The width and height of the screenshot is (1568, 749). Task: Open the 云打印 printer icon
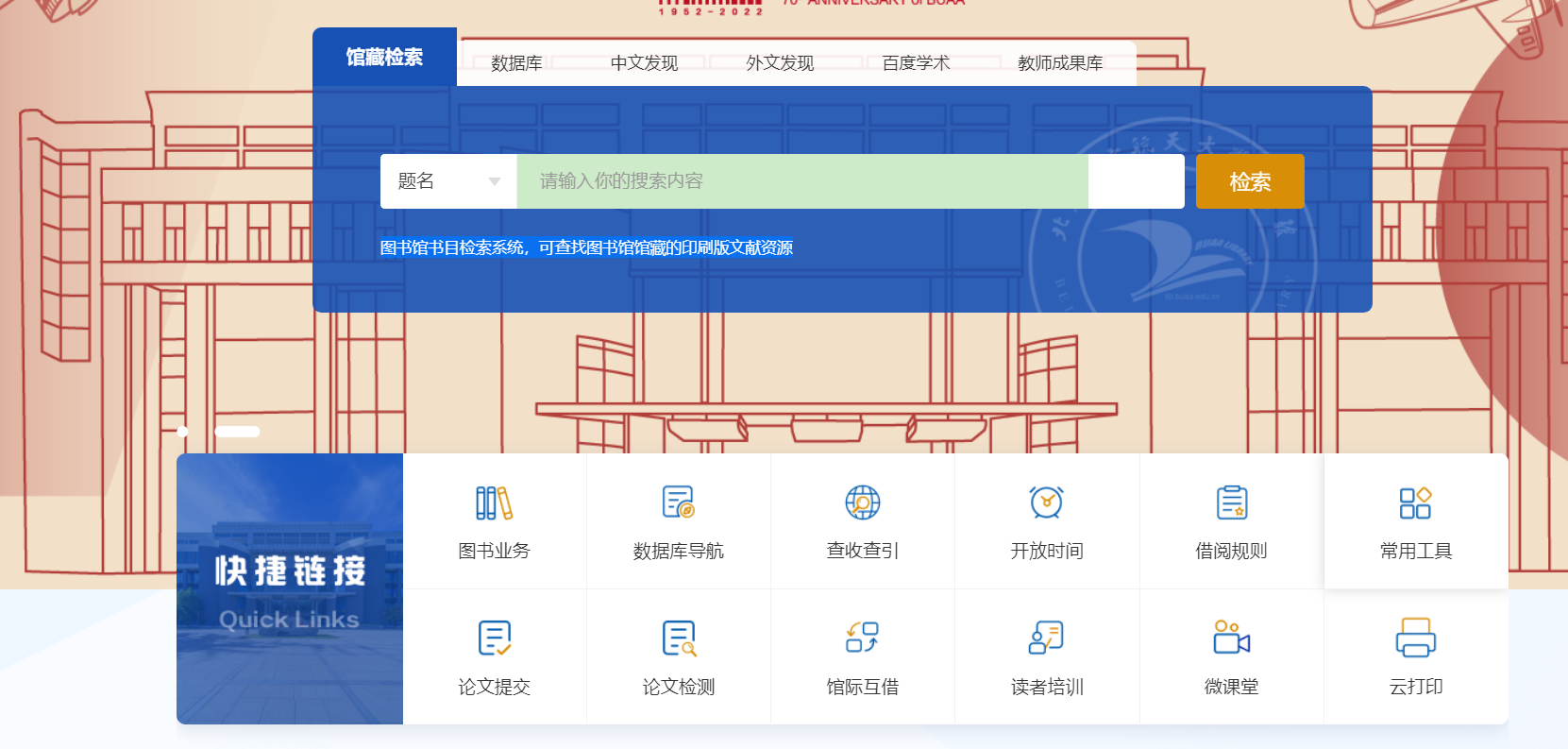(1415, 638)
